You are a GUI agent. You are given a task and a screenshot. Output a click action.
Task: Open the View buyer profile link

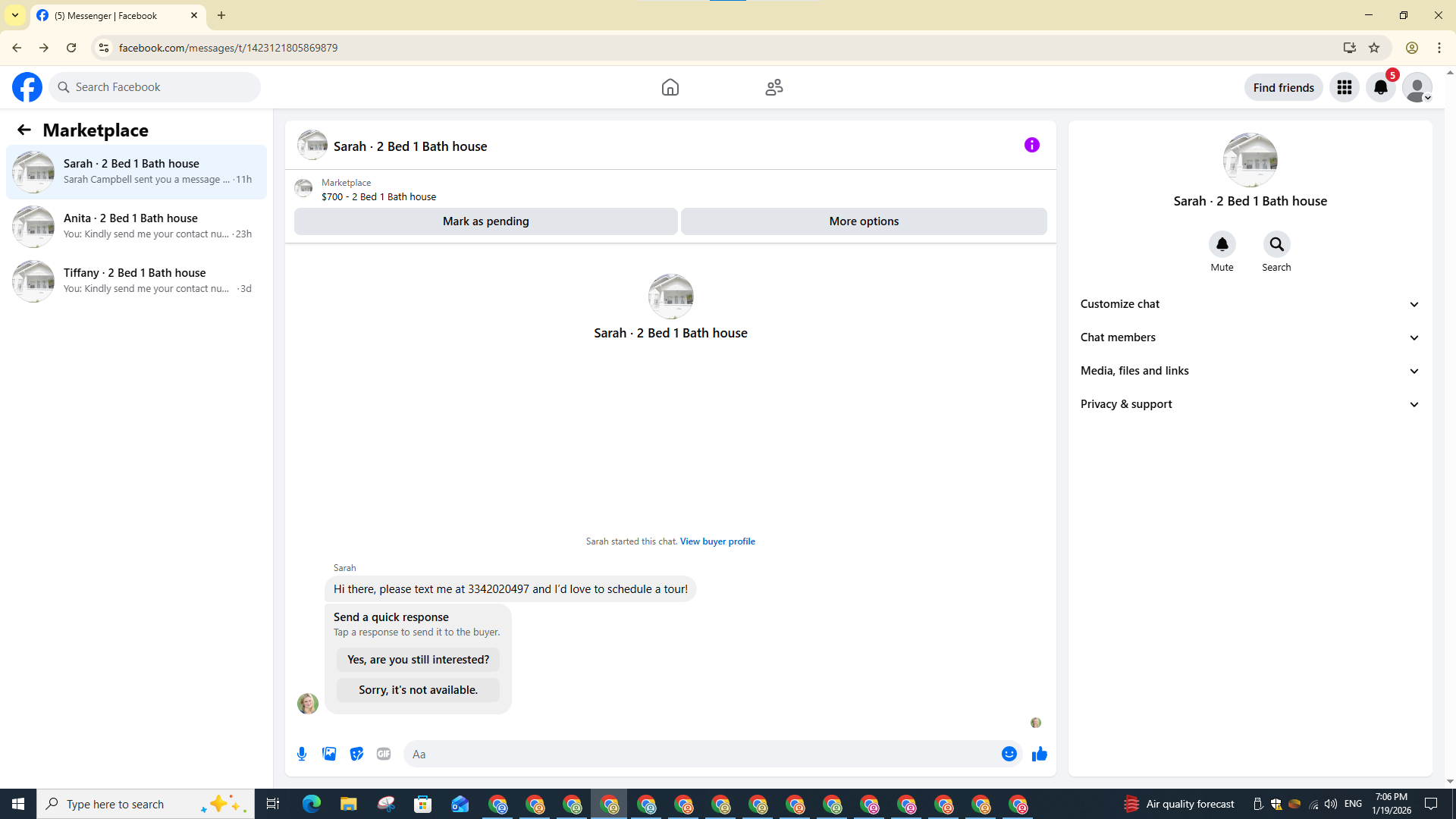point(717,541)
